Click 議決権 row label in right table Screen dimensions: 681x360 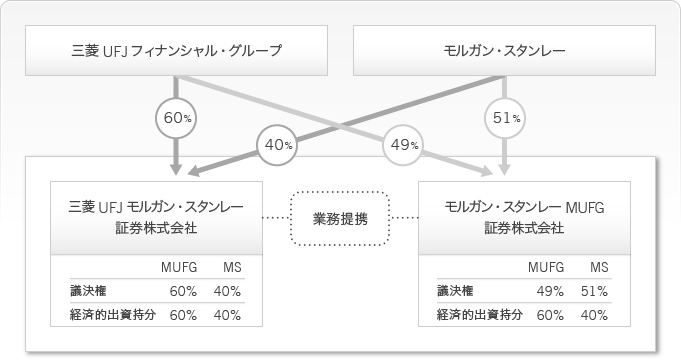(x=455, y=291)
